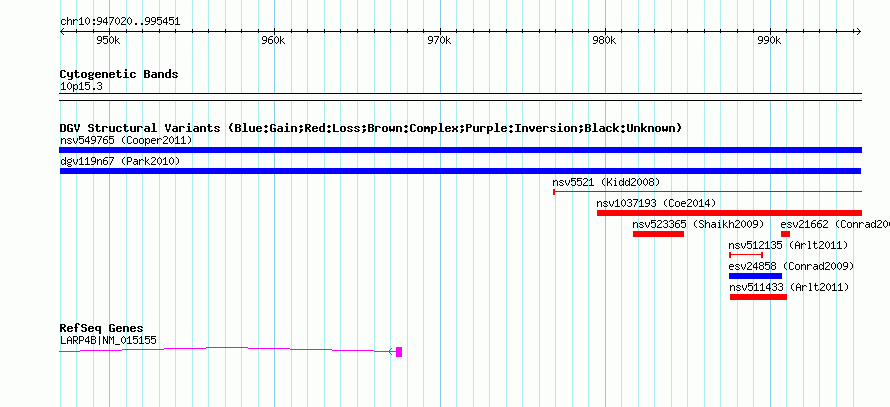The height and width of the screenshot is (407, 890).
Task: Click the nsv511433 (Arlt2011) label
Action: 789,287
